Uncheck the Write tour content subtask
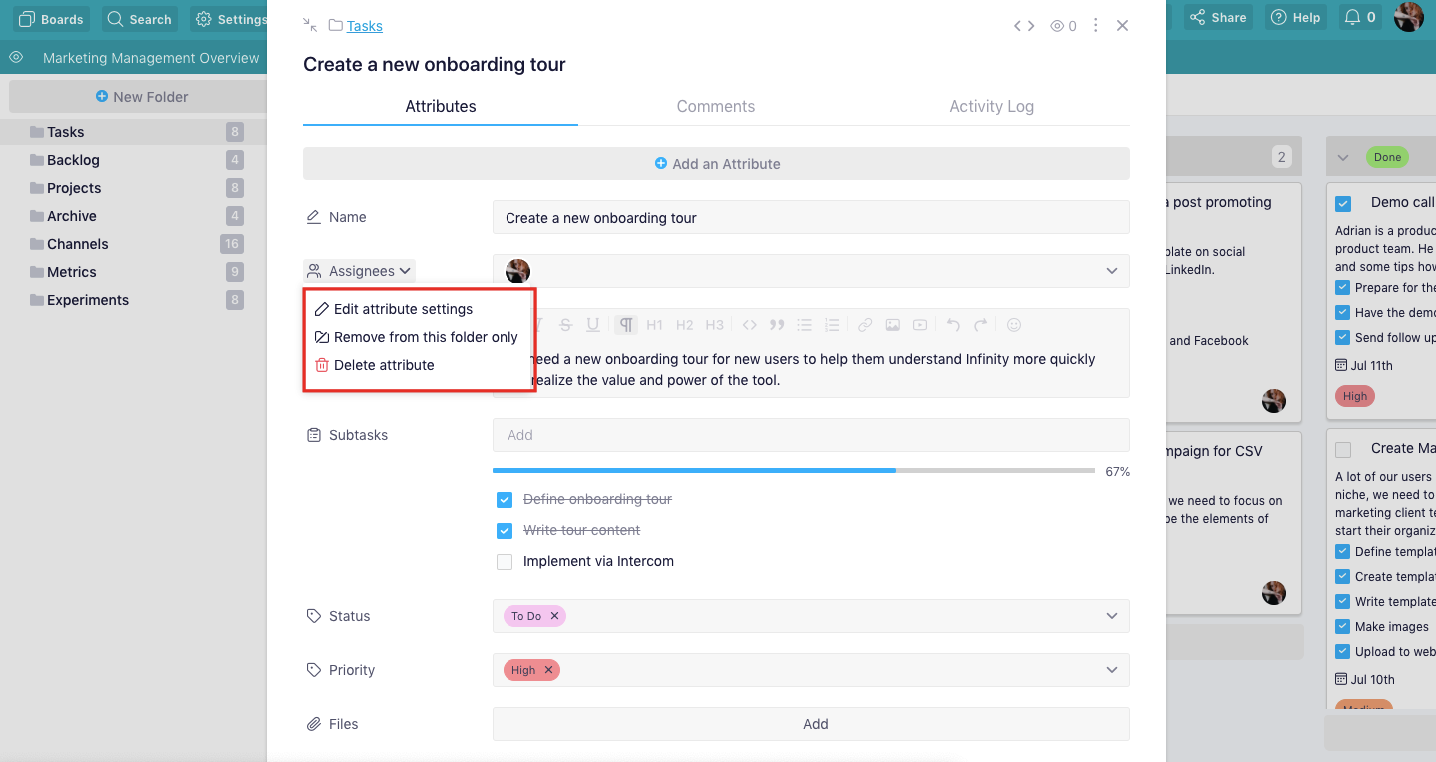 (x=505, y=531)
